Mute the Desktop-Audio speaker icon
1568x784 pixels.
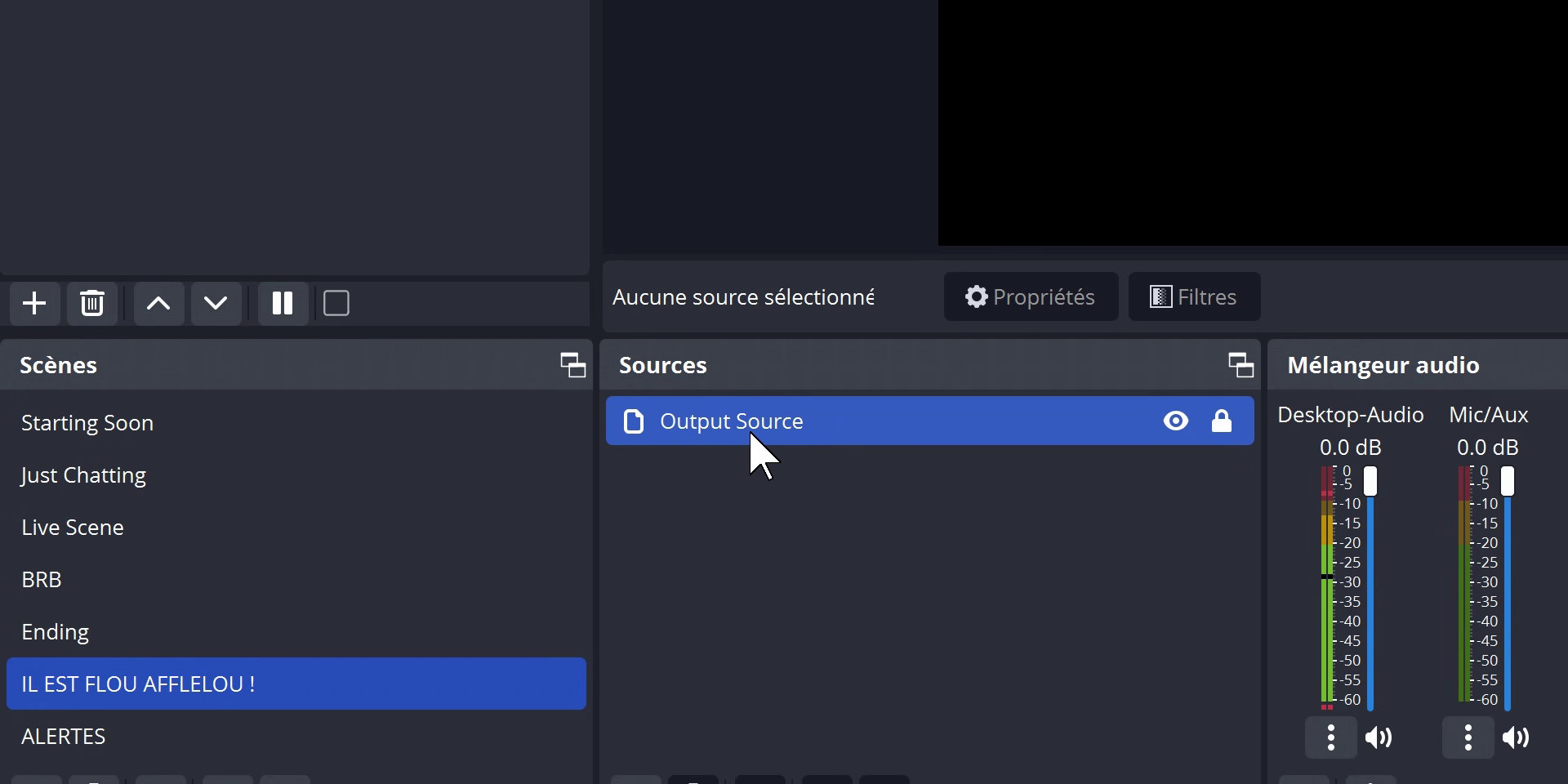point(1379,738)
